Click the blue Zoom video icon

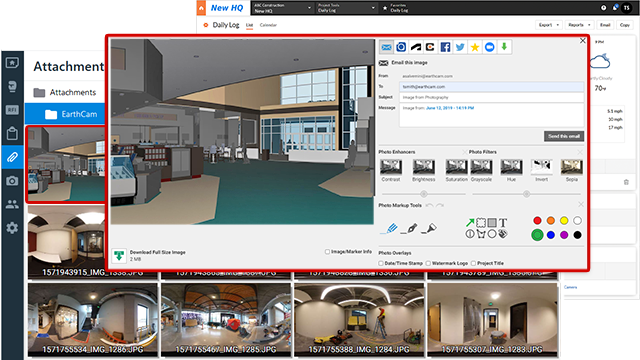point(490,47)
